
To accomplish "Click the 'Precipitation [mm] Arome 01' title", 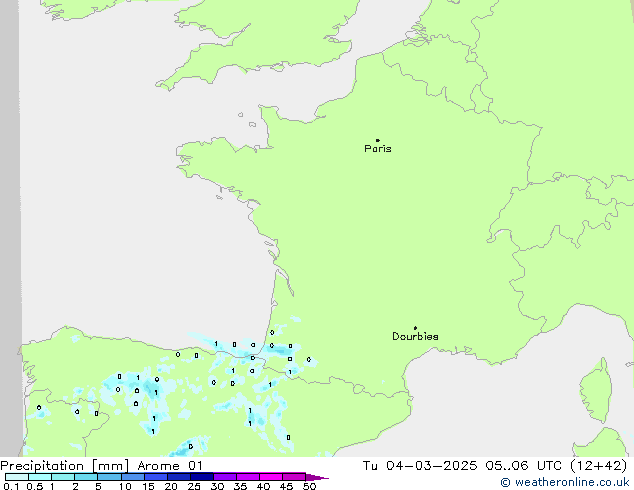I will [102, 465].
